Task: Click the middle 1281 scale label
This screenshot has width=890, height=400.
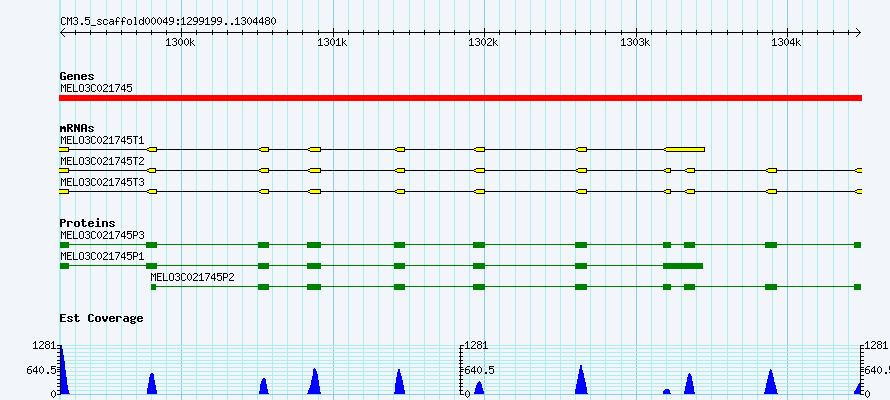Action: point(476,346)
